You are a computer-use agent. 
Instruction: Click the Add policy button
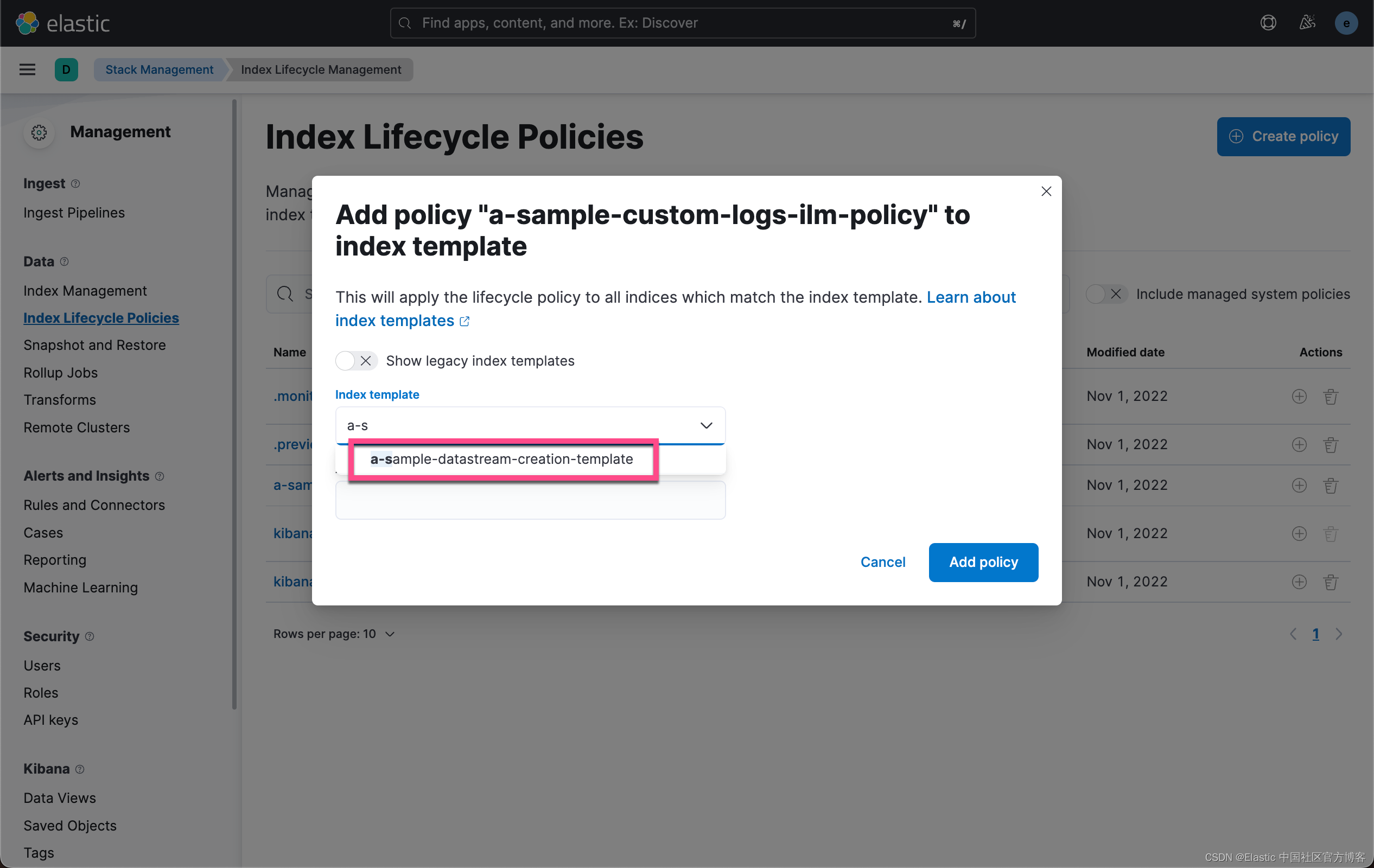point(983,563)
